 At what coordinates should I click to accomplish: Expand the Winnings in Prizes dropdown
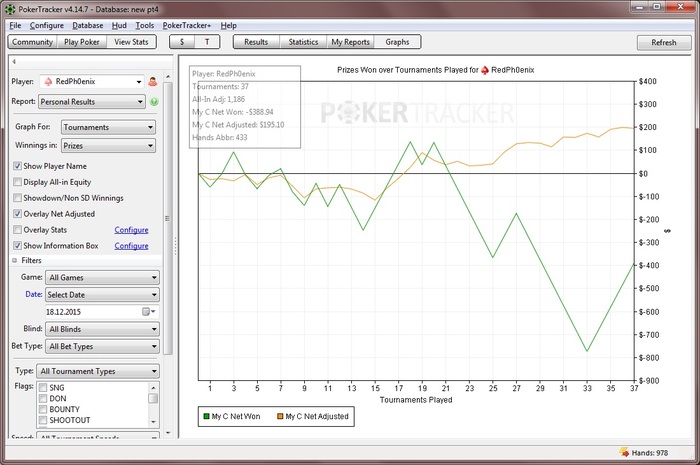click(108, 146)
